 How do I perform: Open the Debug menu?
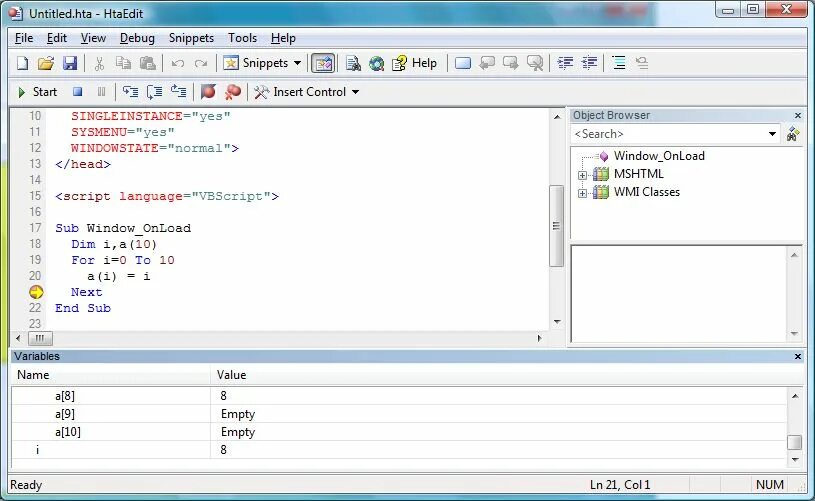point(137,38)
